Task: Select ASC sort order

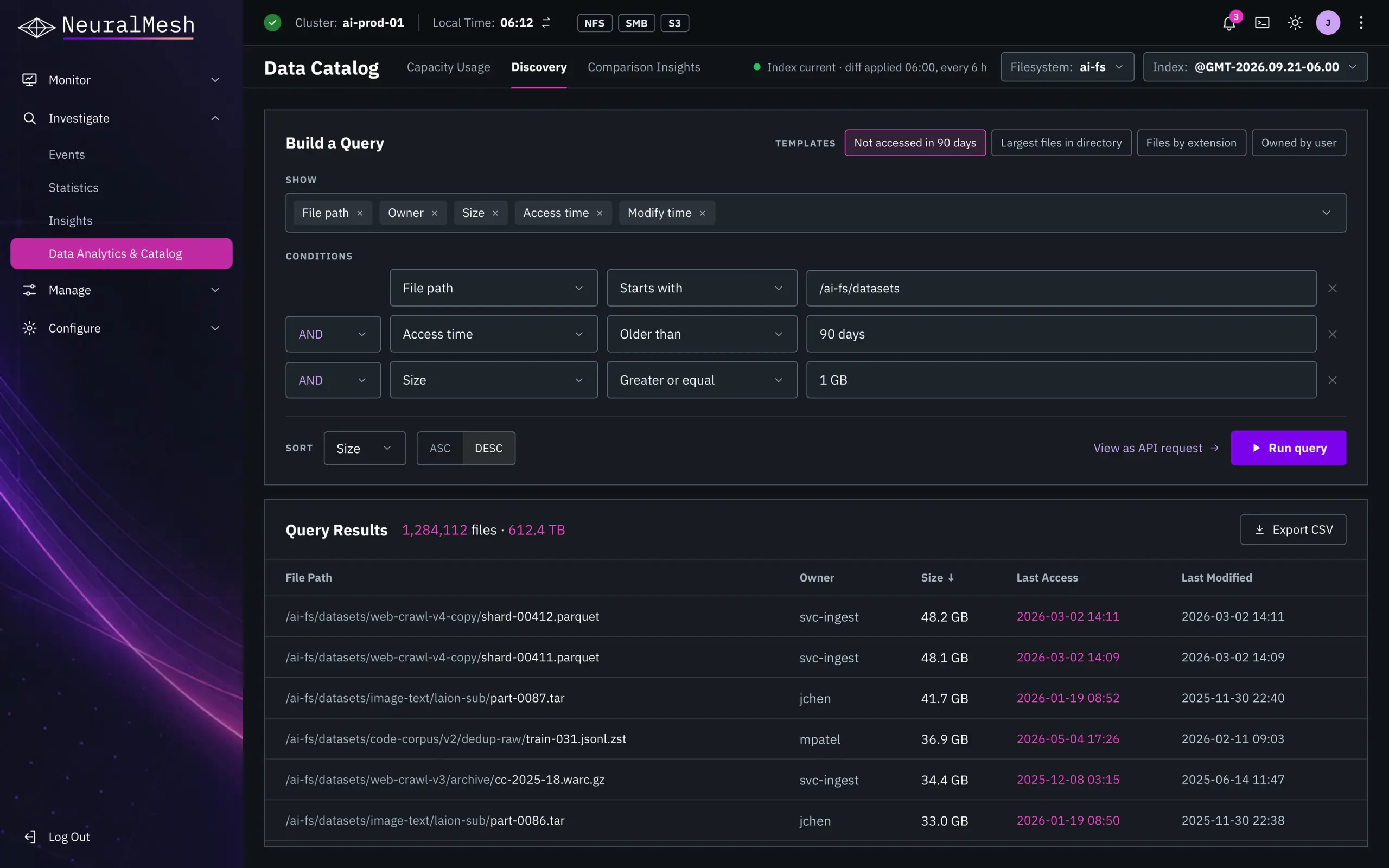Action: 440,448
